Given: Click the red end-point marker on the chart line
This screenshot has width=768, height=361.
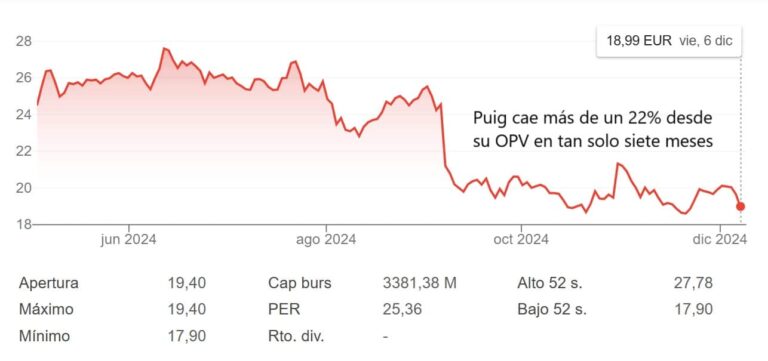Looking at the screenshot, I should click(x=740, y=207).
